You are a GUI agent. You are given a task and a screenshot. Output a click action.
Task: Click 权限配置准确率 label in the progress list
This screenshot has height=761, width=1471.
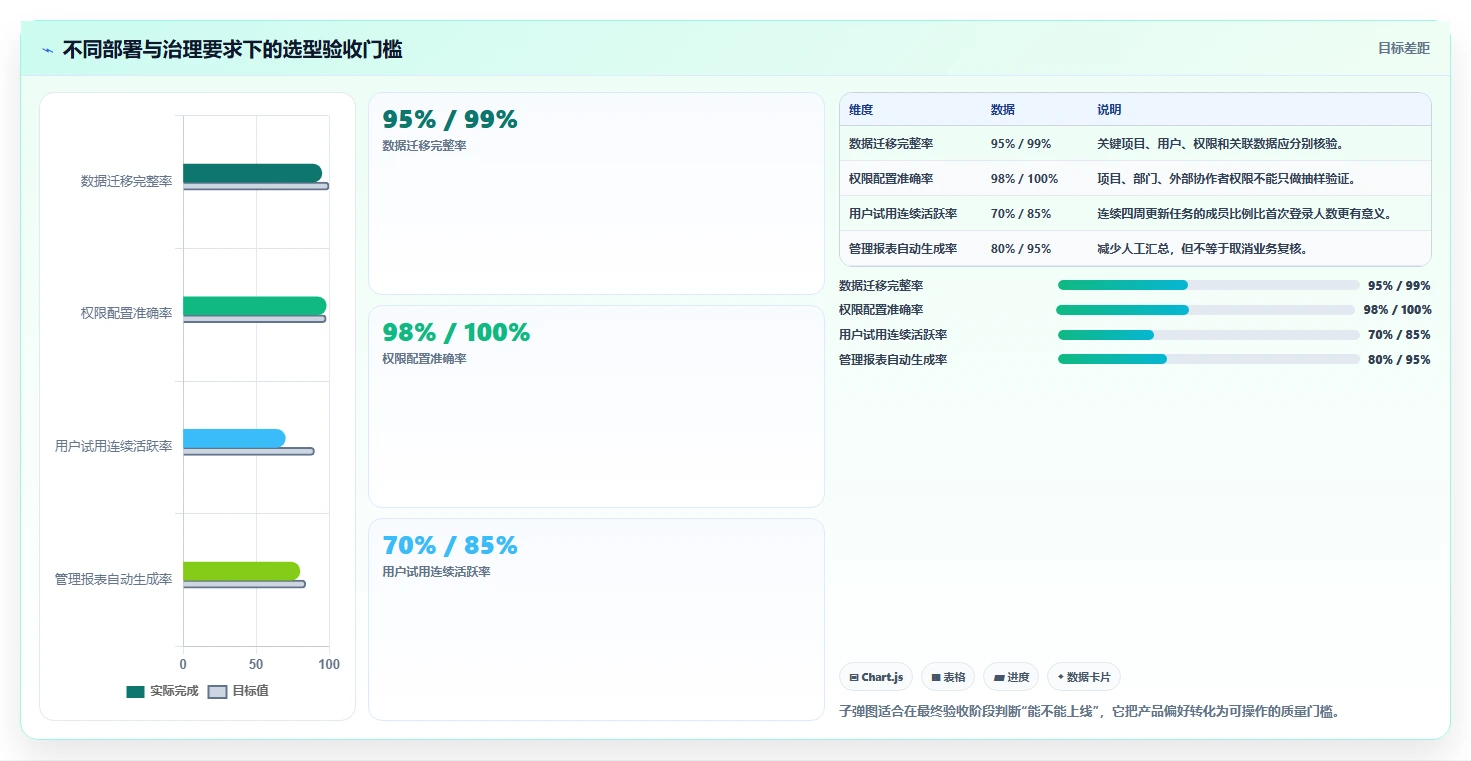tap(881, 310)
